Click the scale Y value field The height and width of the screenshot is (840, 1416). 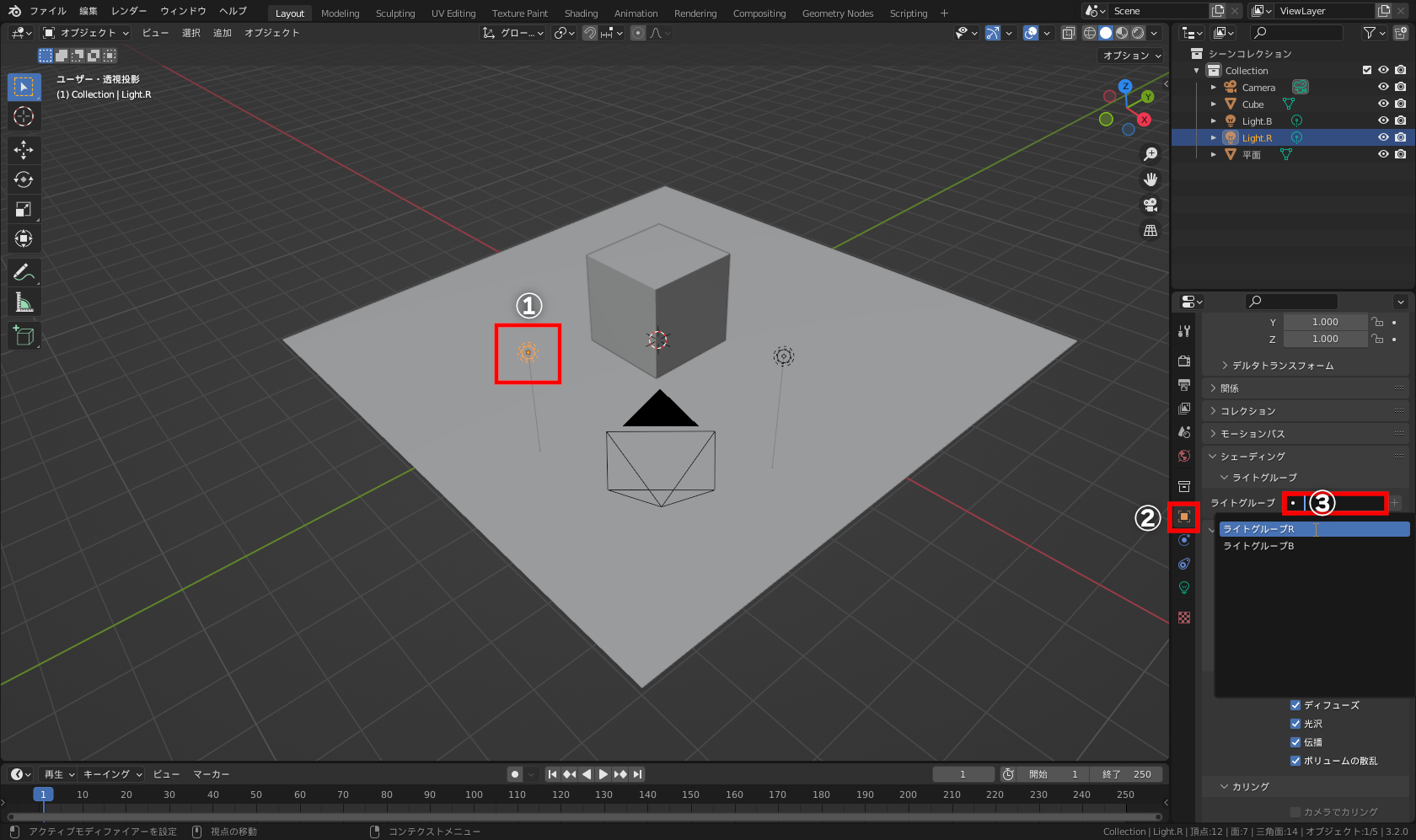coord(1325,322)
